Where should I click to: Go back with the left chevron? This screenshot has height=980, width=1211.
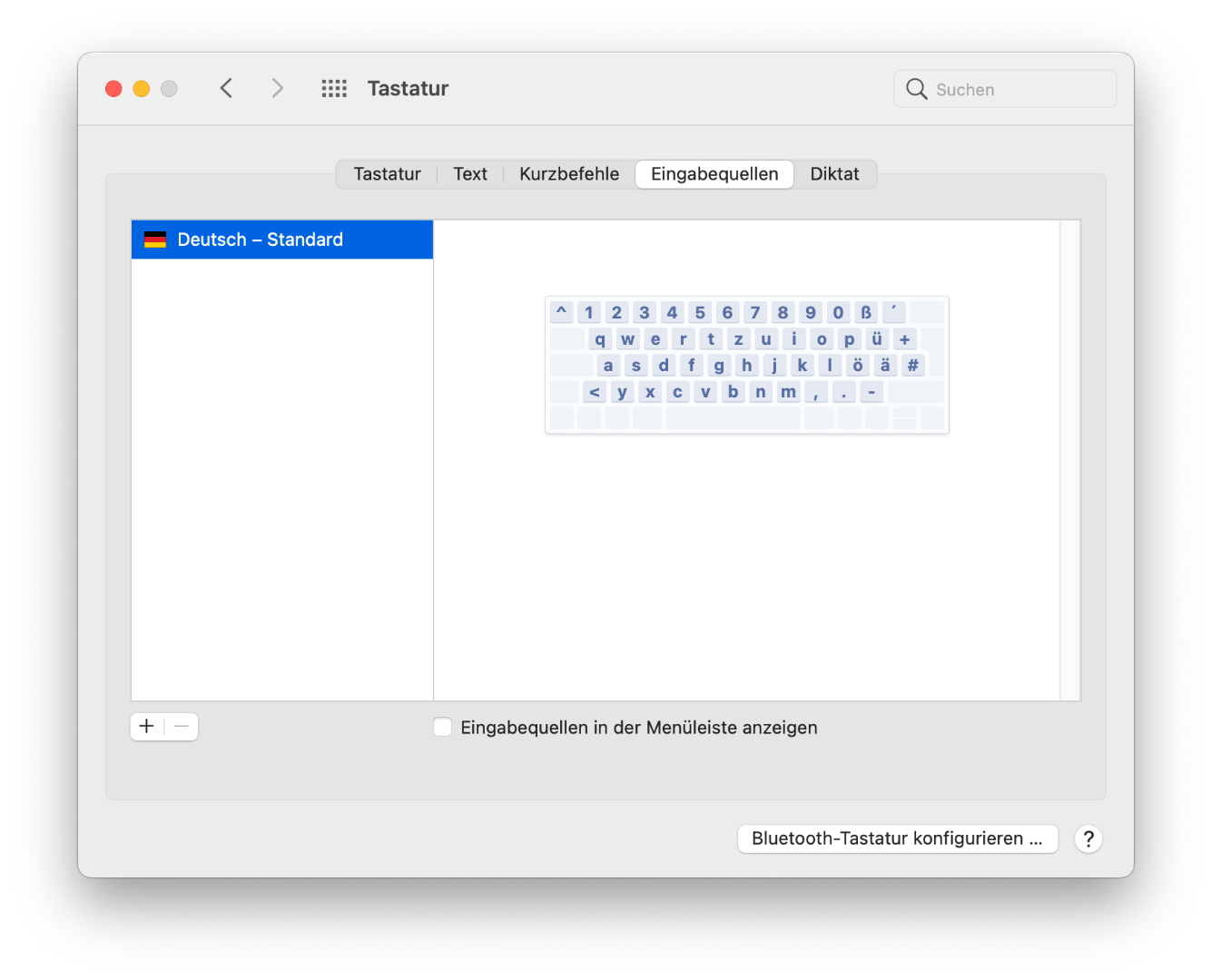coord(226,88)
